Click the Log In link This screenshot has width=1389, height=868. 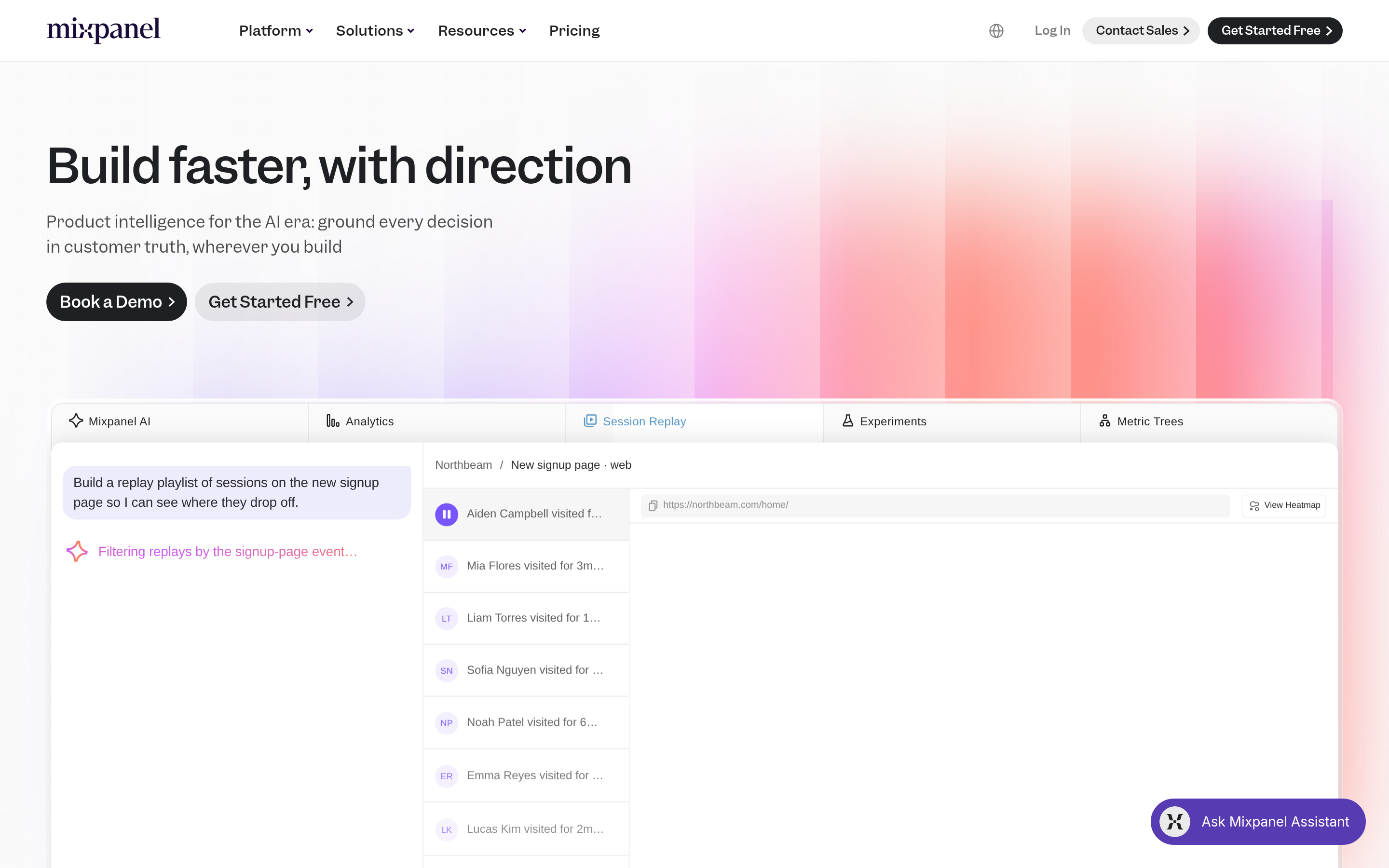pos(1052,30)
